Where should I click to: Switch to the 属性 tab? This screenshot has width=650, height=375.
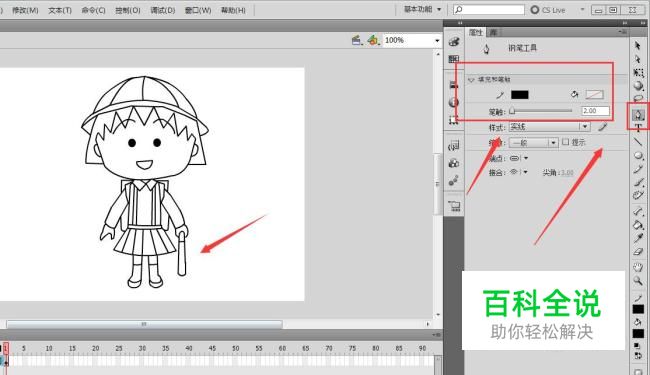tap(475, 32)
